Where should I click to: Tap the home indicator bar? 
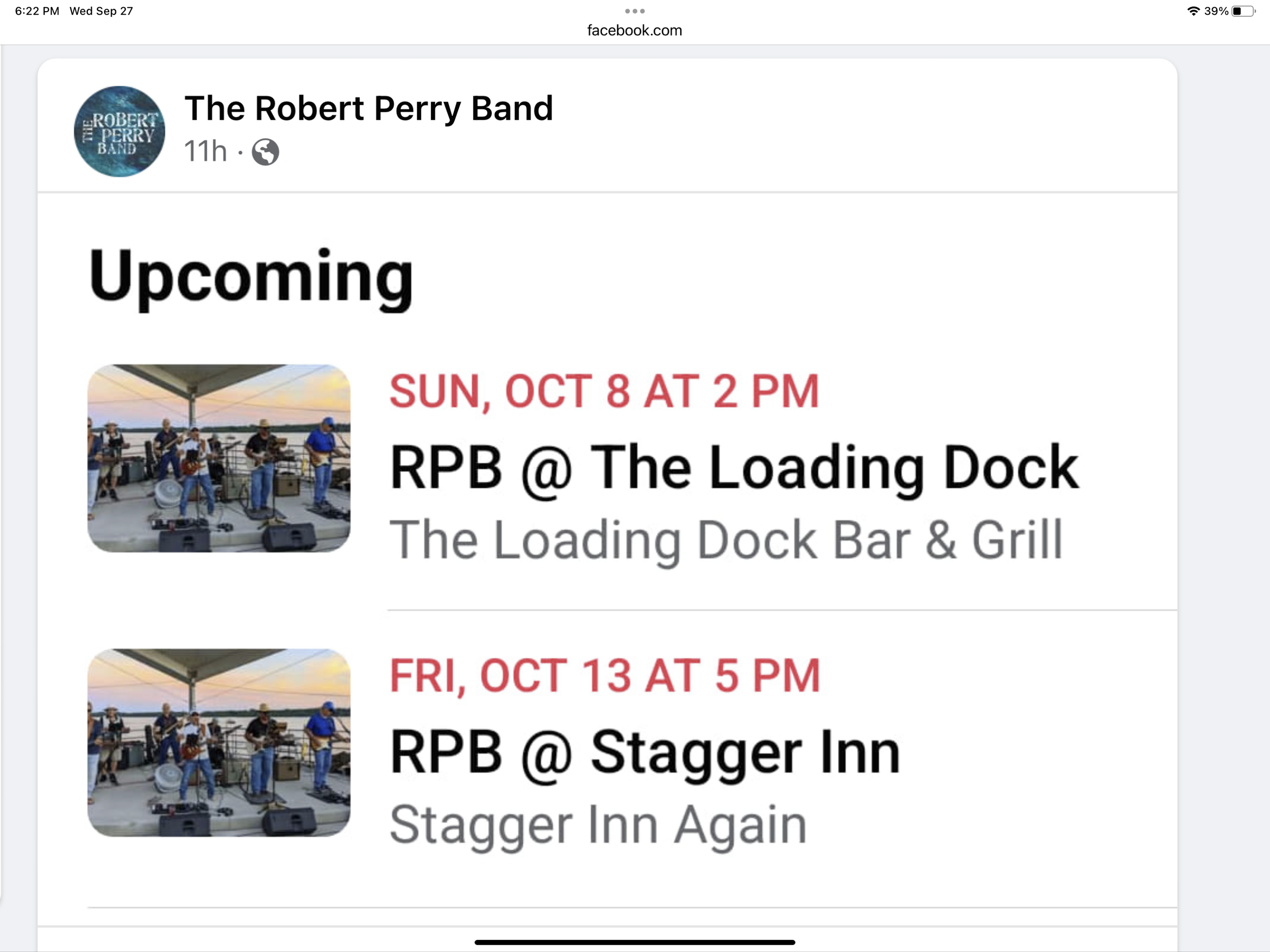pyautogui.click(x=634, y=942)
